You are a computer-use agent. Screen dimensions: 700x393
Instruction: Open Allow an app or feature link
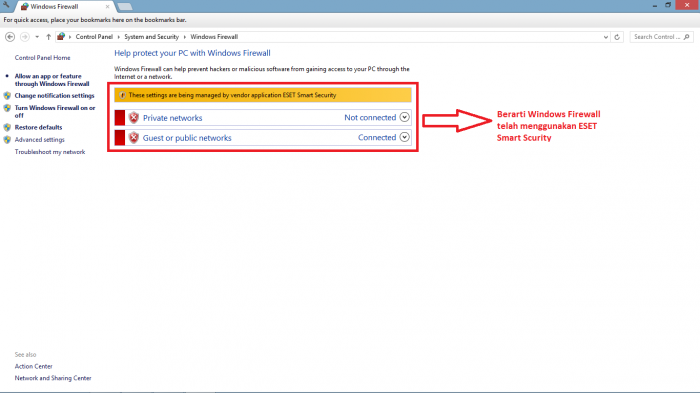coord(52,80)
